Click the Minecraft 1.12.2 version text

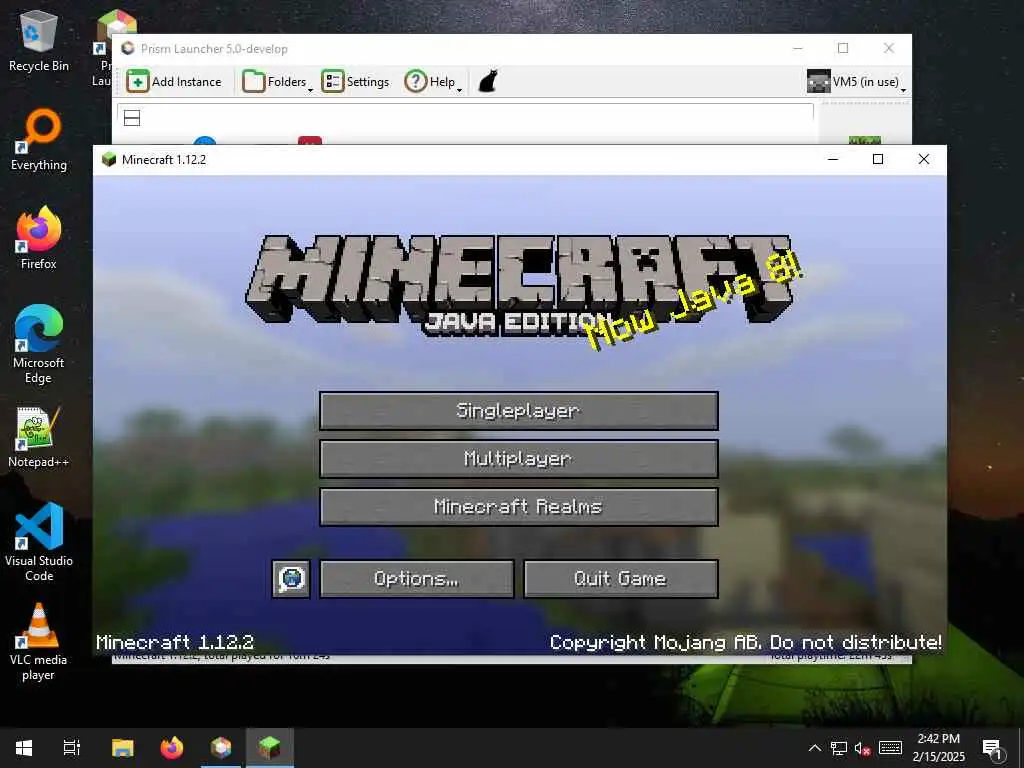point(175,642)
